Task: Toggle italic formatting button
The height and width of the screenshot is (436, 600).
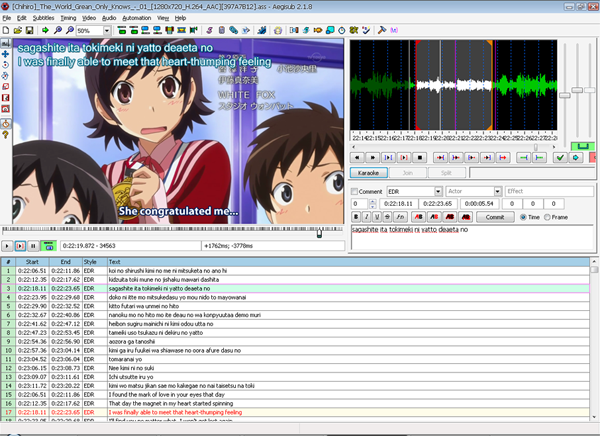Action: click(366, 217)
